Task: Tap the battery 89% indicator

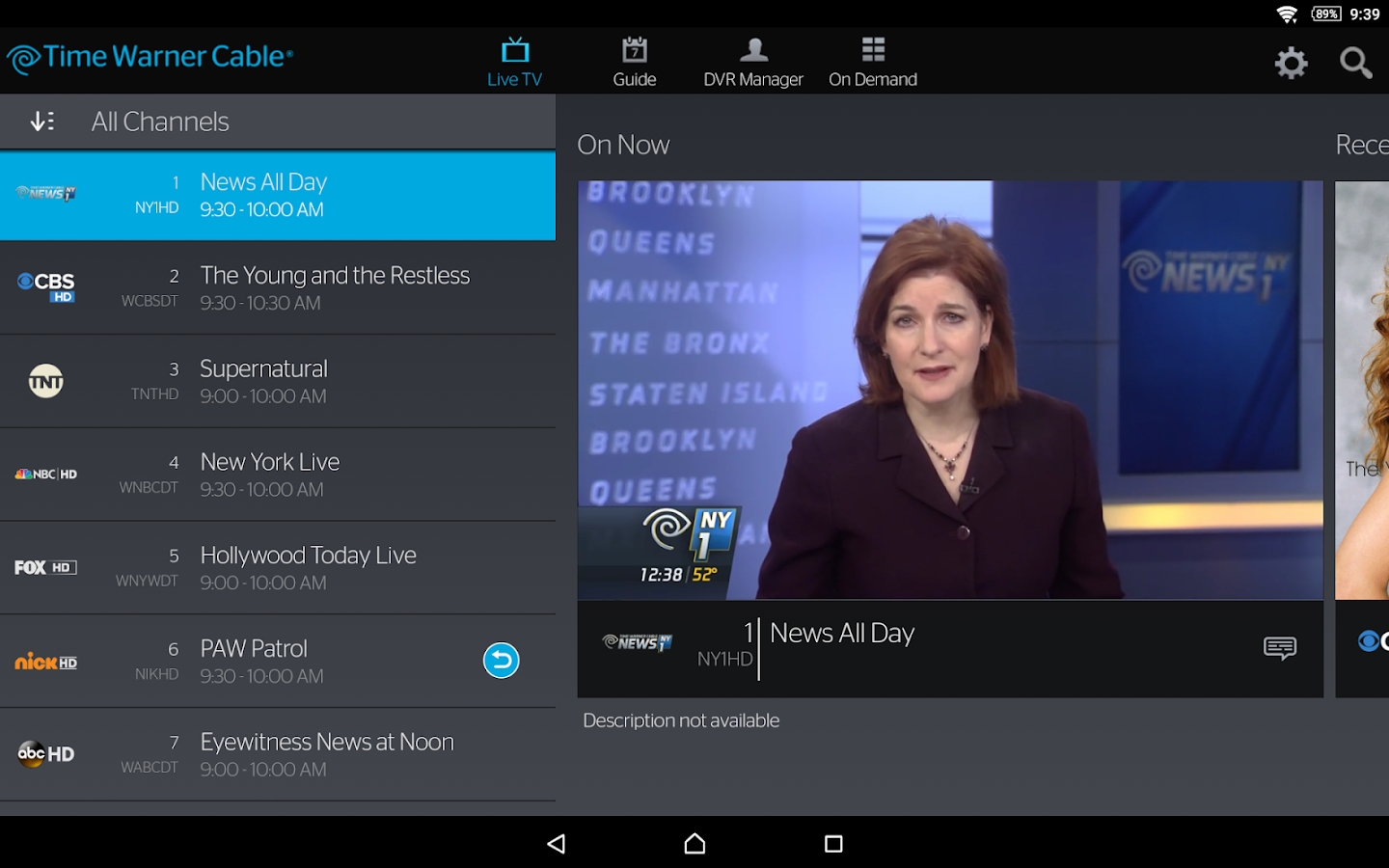Action: coord(1326,14)
